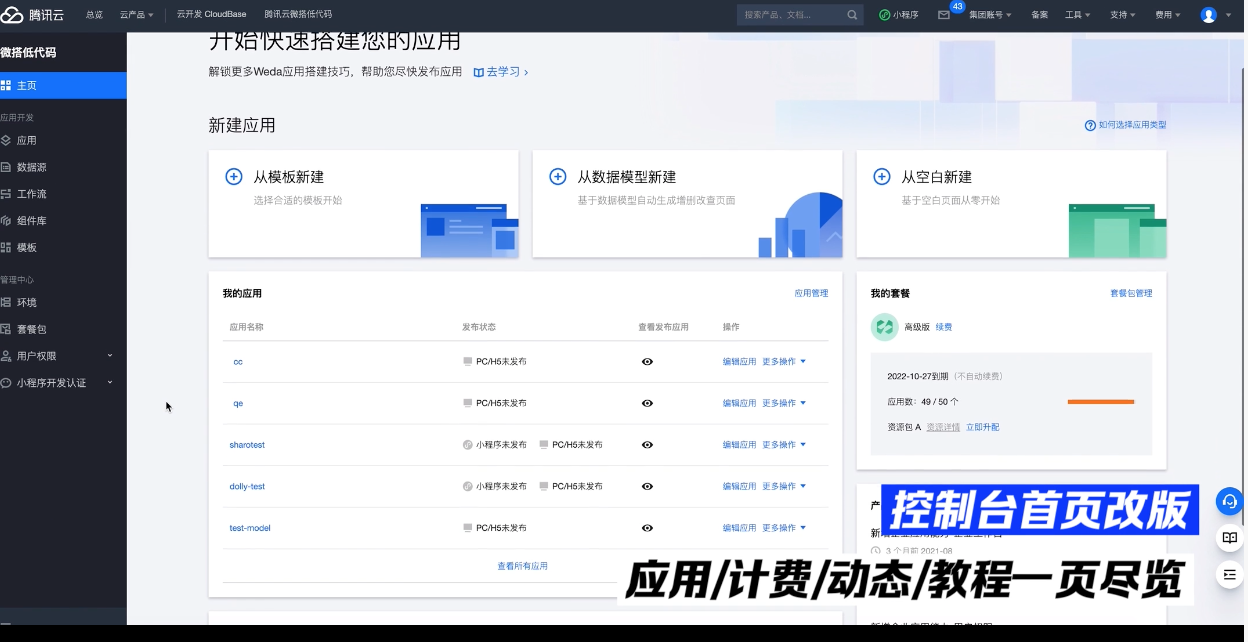Click the plus icon for 从数据模型新建

[558, 177]
